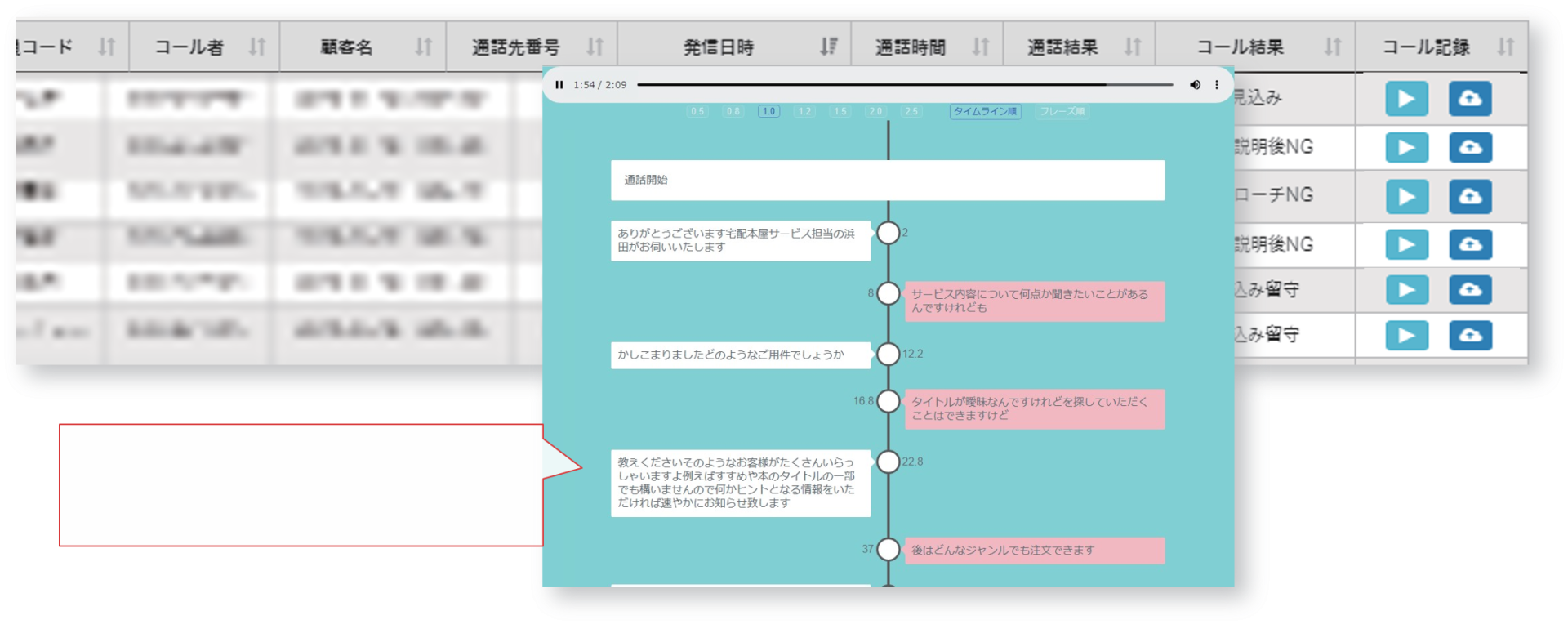This screenshot has height=629, width=1568.
Task: Click the 顧客名 column header
Action: [x=347, y=47]
